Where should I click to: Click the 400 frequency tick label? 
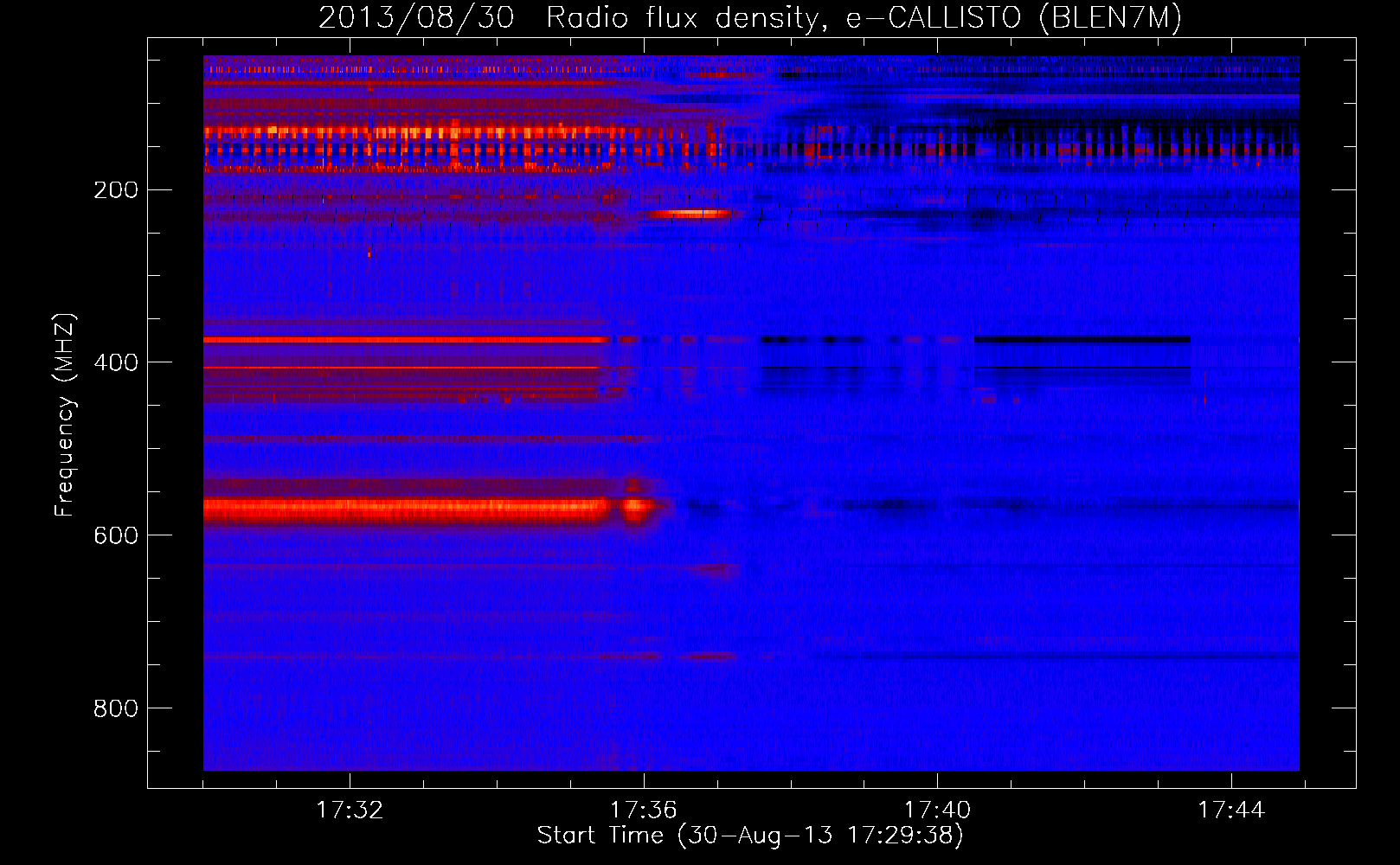pos(116,362)
